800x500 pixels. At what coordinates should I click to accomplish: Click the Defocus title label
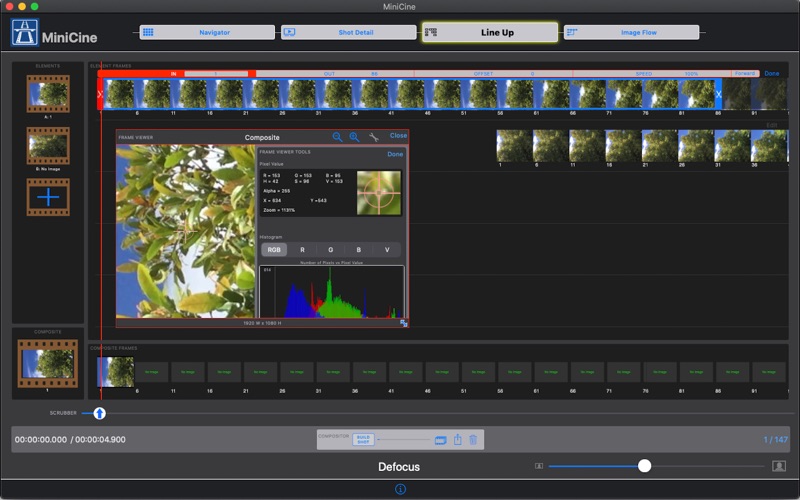point(399,467)
